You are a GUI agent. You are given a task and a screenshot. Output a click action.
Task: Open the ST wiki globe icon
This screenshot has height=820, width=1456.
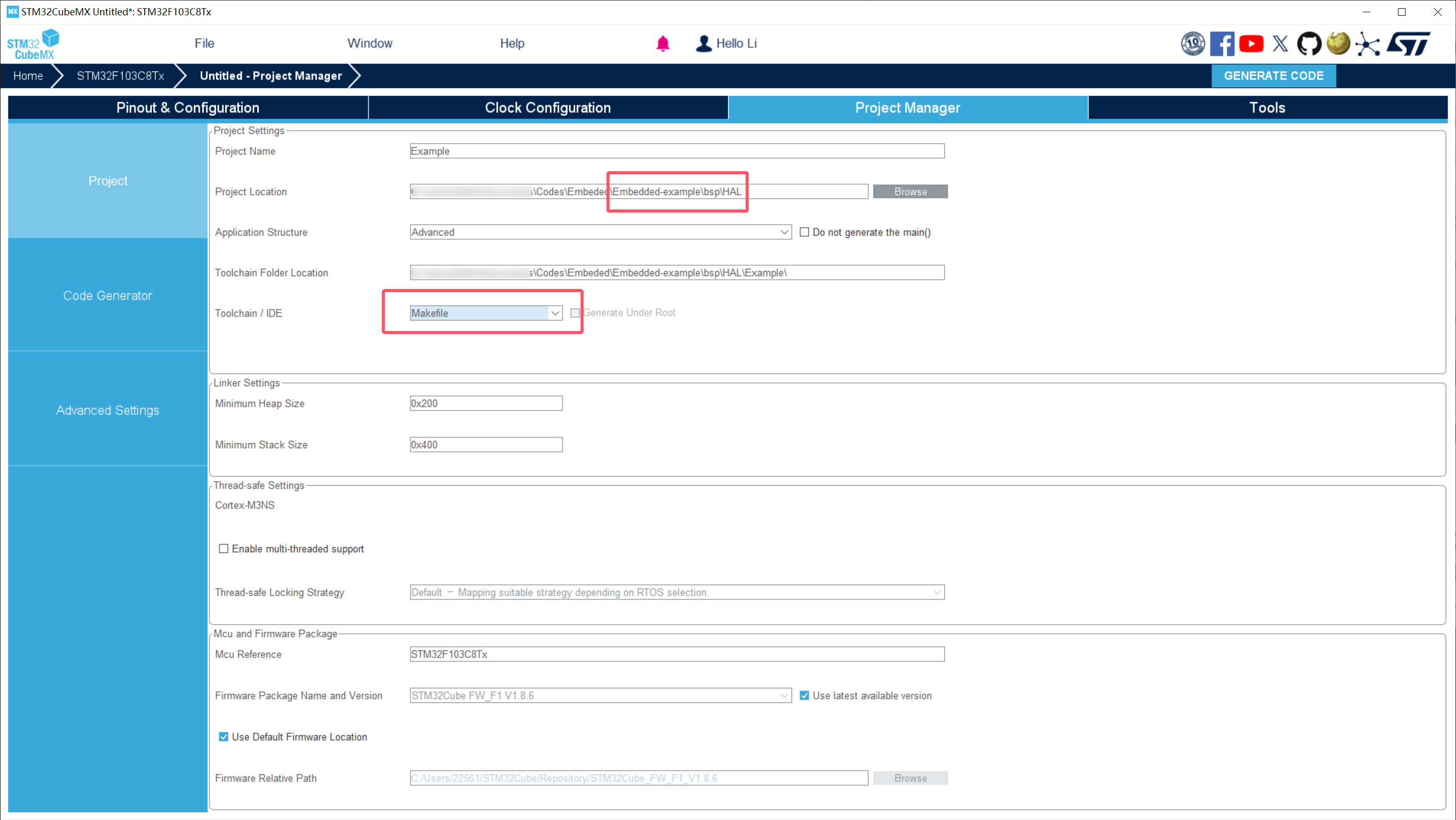1338,43
